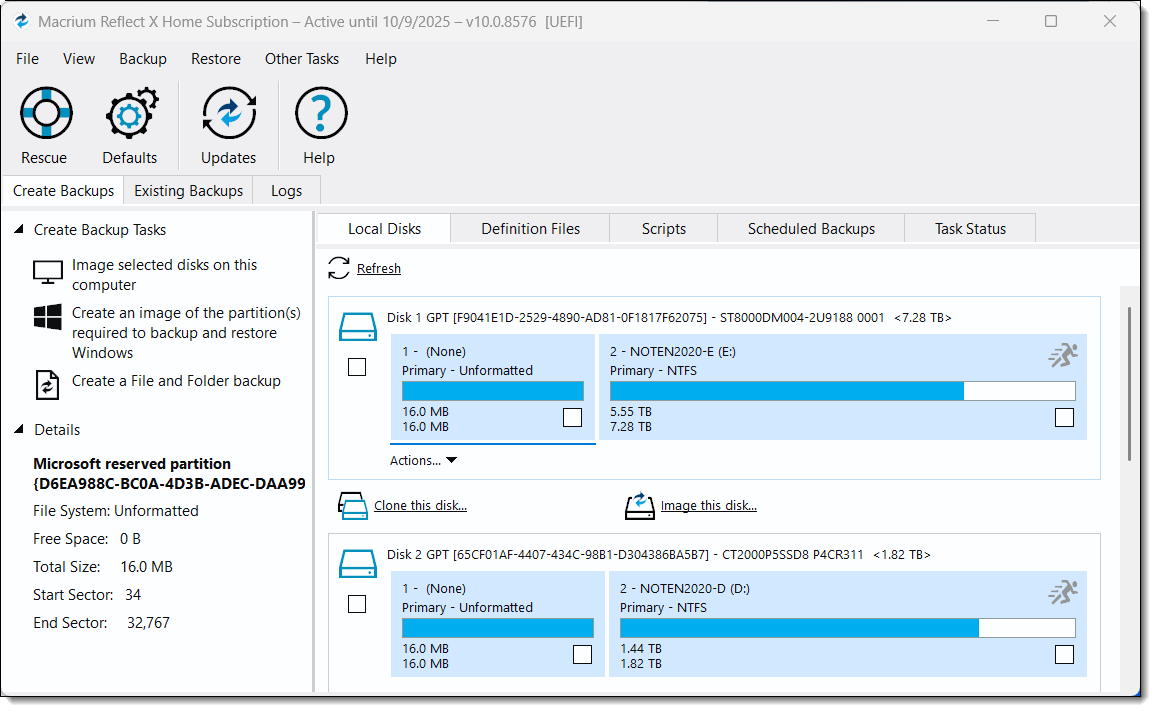This screenshot has width=1156, height=712.
Task: Open the Defaults gears icon
Action: pyautogui.click(x=130, y=113)
